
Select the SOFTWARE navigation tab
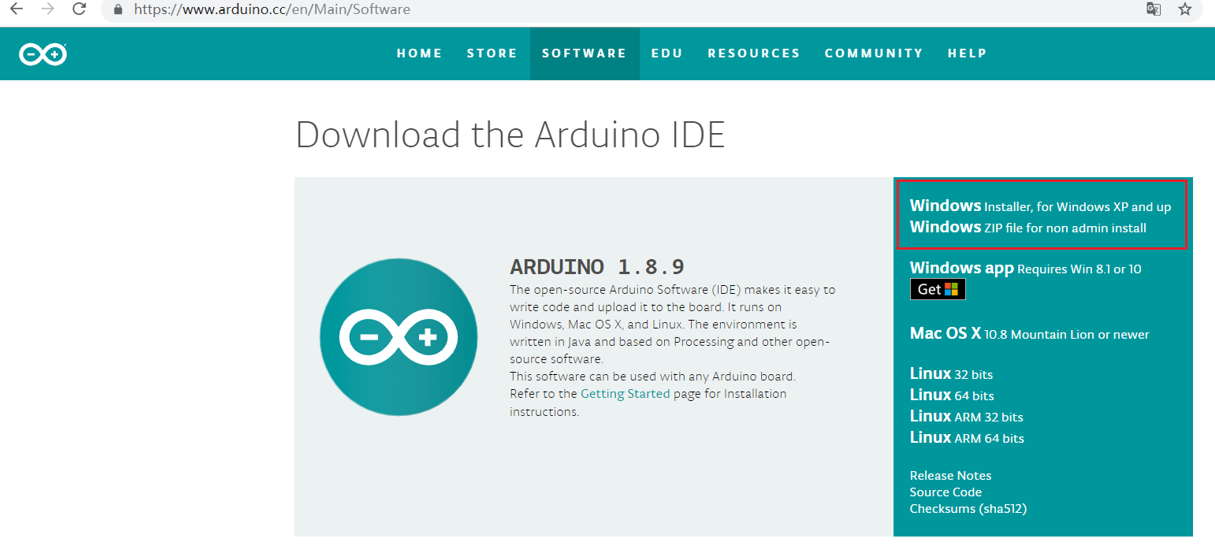click(584, 54)
